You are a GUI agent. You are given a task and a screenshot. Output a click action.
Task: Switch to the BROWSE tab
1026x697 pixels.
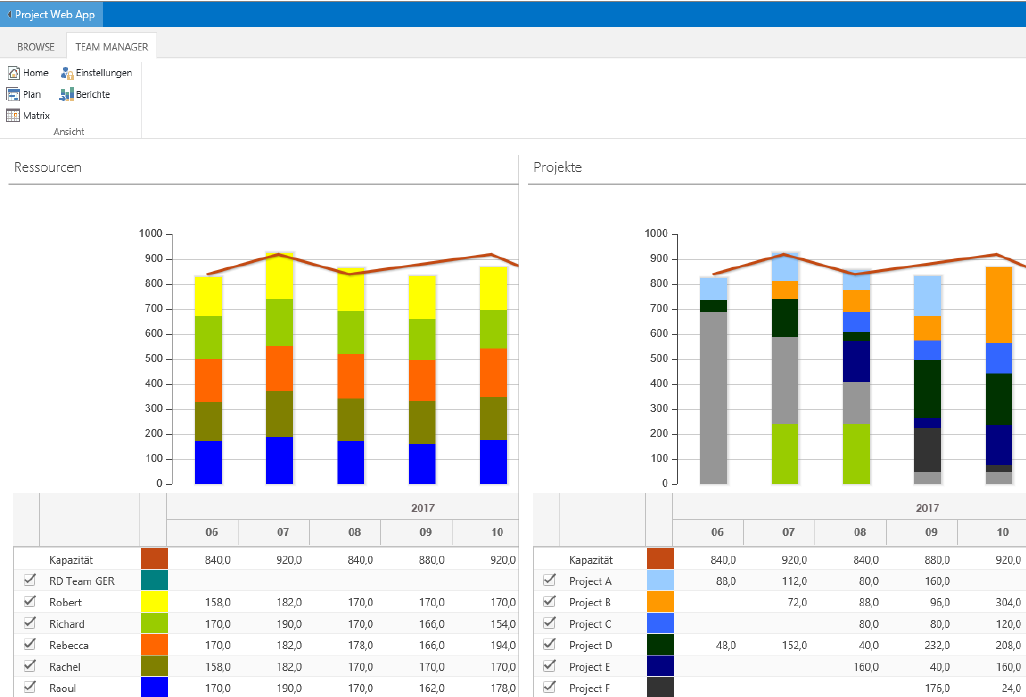point(36,47)
